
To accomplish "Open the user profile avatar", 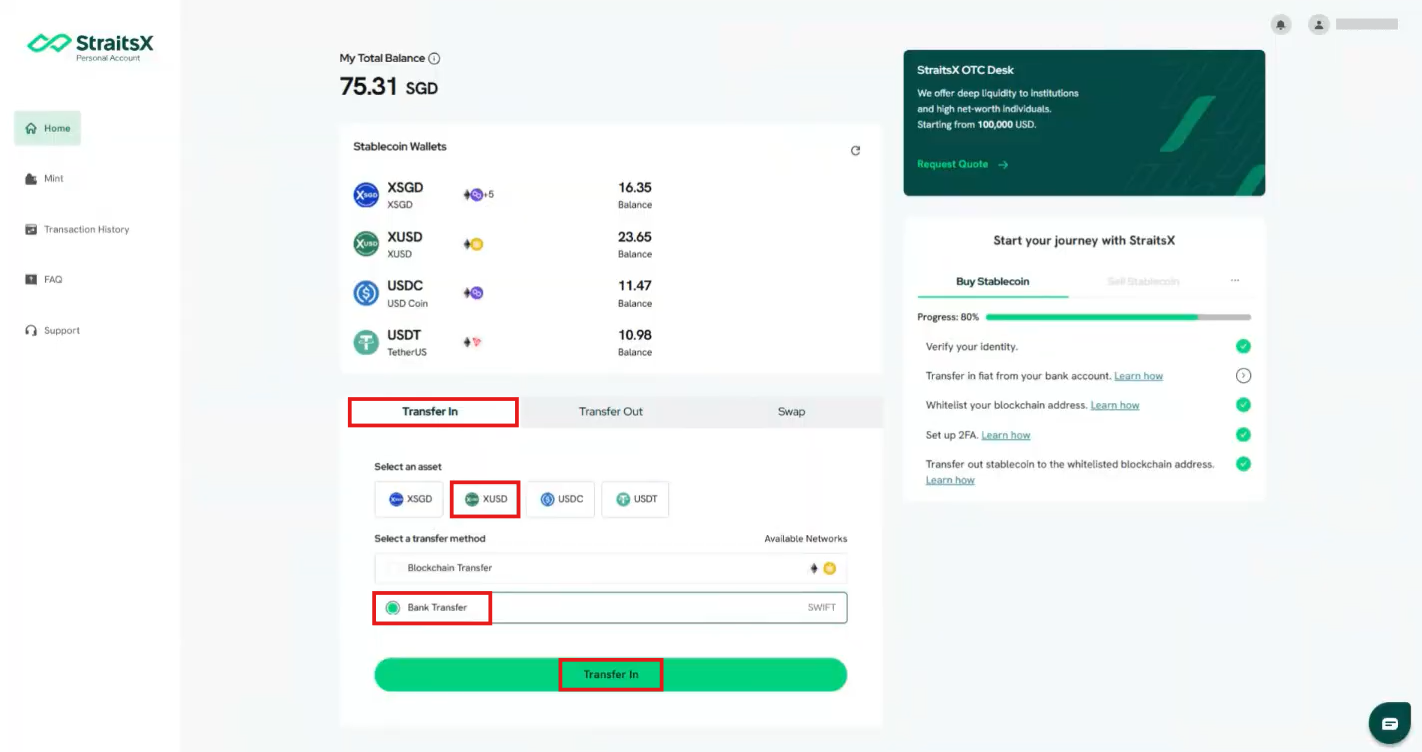I will pos(1319,24).
